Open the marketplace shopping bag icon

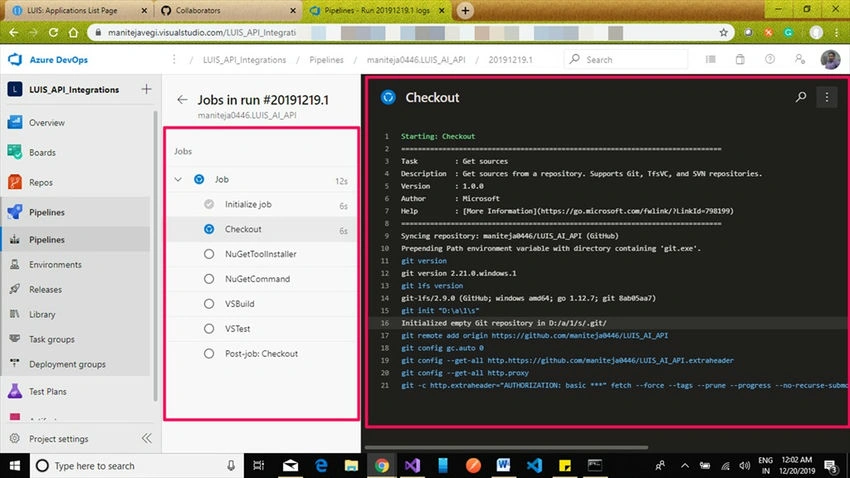740,60
